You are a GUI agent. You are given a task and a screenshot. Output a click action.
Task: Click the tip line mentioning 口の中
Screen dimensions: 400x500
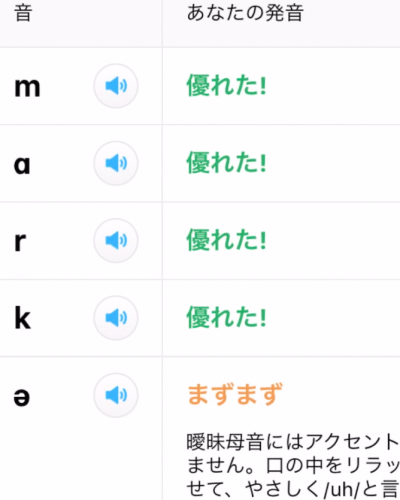point(293,465)
